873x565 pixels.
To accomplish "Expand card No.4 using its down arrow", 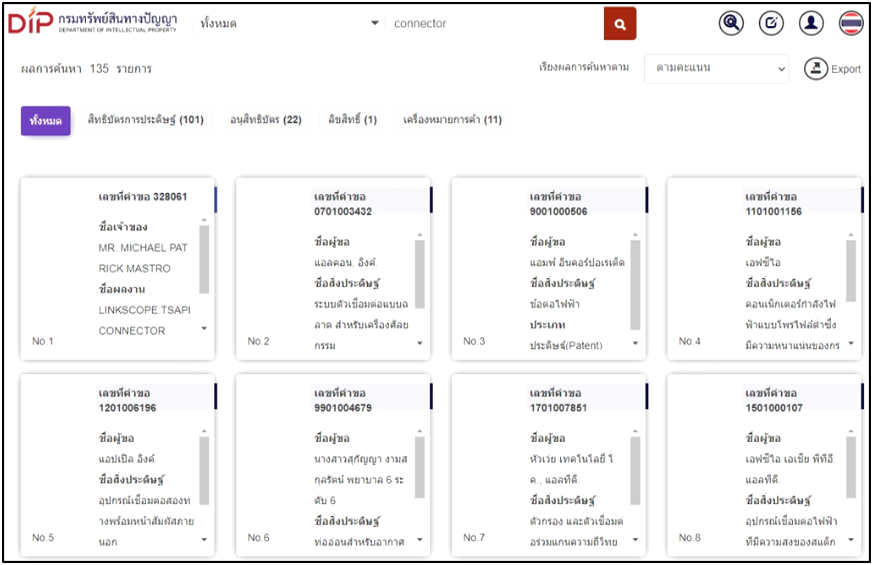I will 851,343.
